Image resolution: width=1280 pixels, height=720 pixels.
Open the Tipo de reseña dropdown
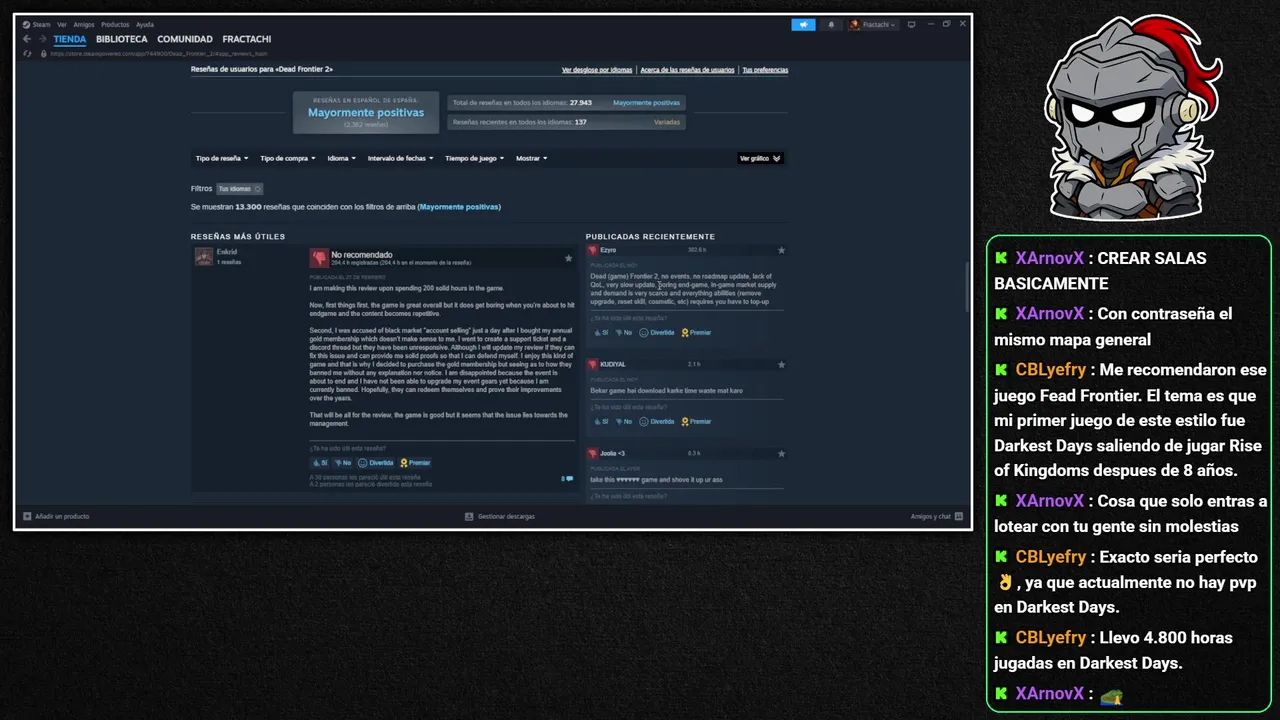point(221,158)
